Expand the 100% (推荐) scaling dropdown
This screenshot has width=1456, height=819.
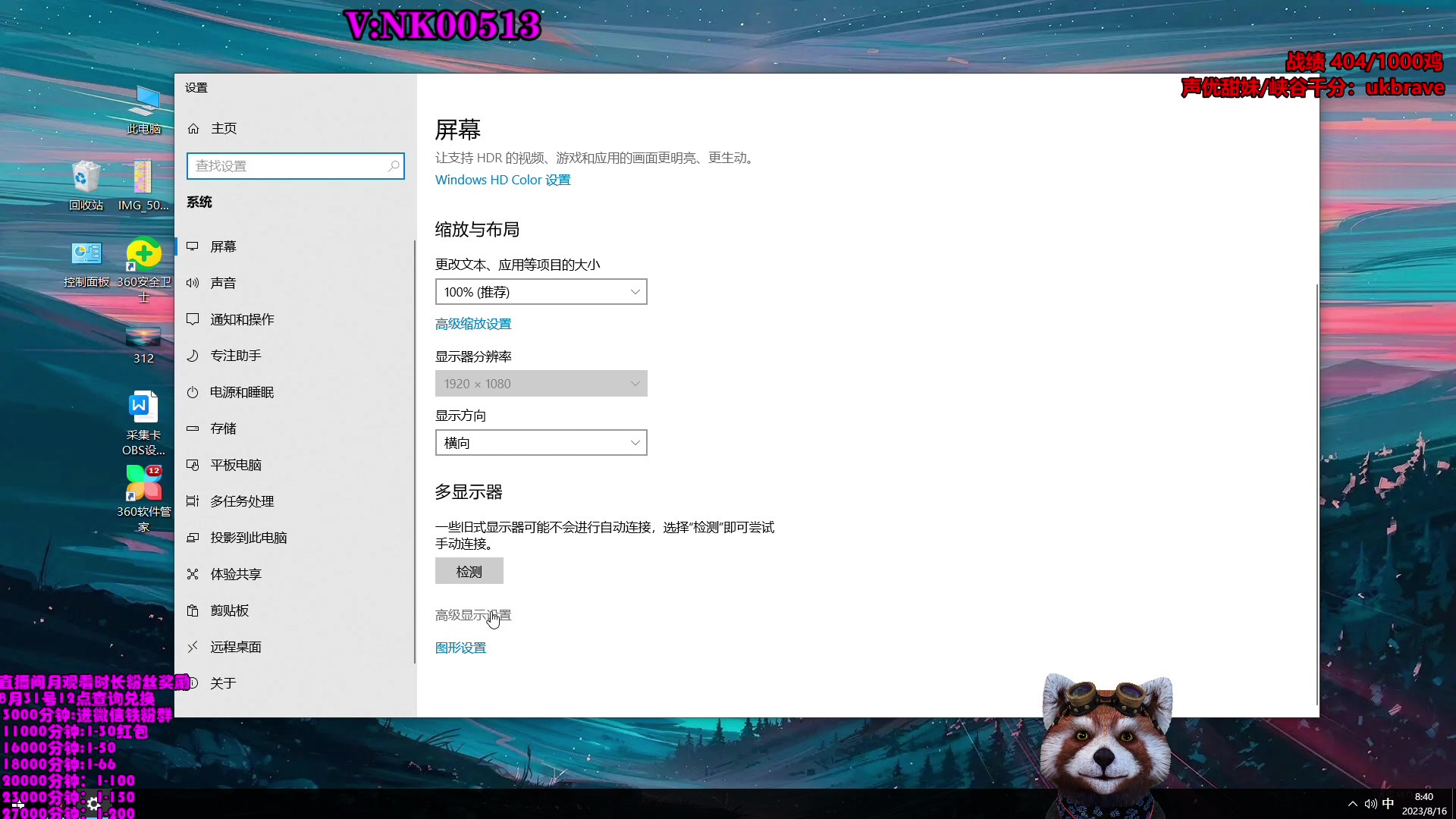pos(541,291)
